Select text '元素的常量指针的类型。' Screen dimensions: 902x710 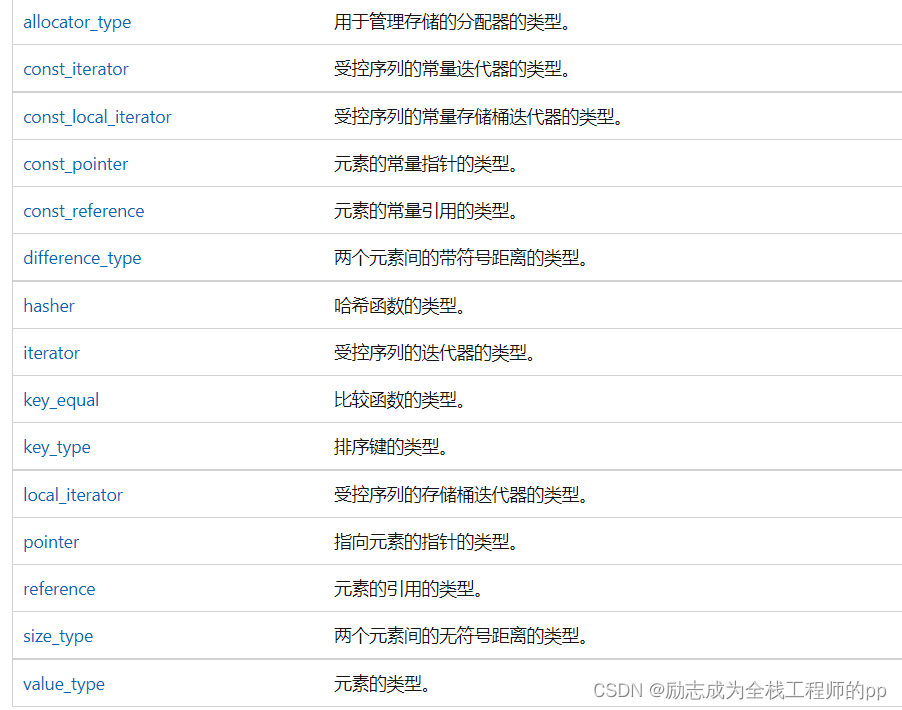[x=426, y=164]
